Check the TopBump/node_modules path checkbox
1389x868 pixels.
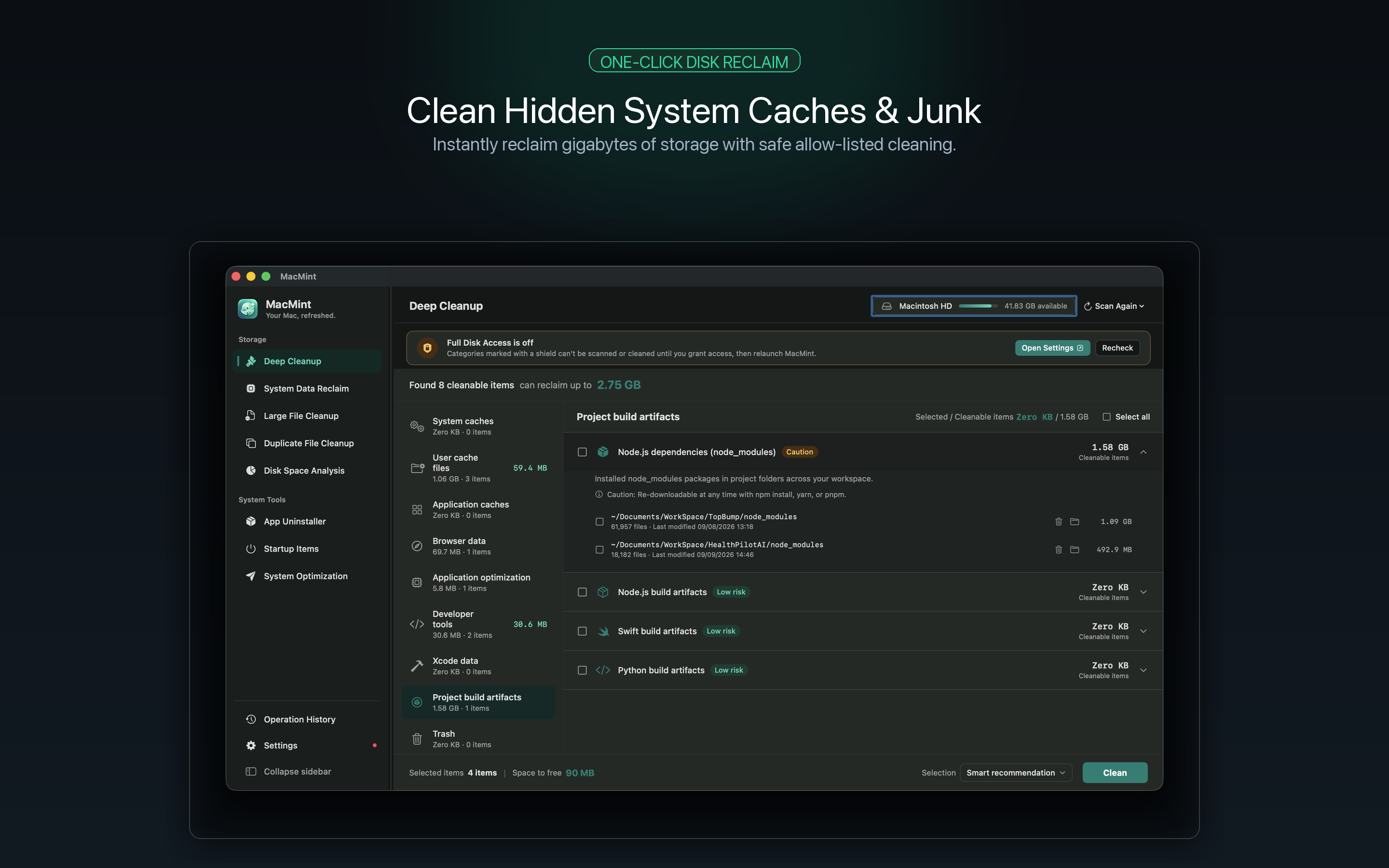pyautogui.click(x=599, y=521)
